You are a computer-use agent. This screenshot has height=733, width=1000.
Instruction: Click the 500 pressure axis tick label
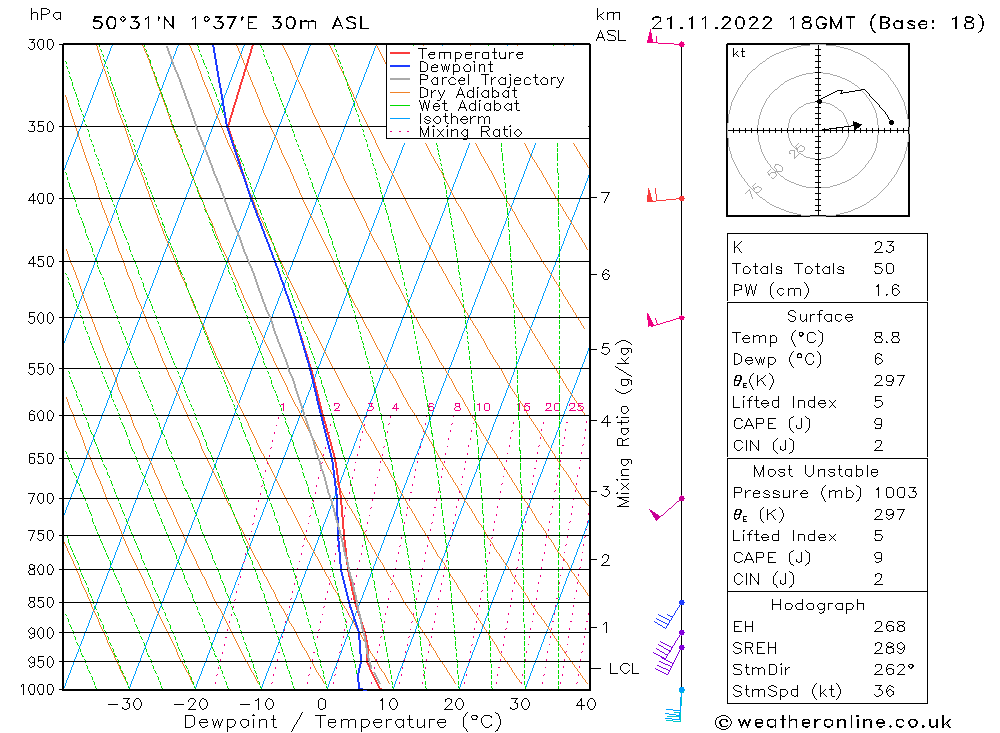pos(41,318)
